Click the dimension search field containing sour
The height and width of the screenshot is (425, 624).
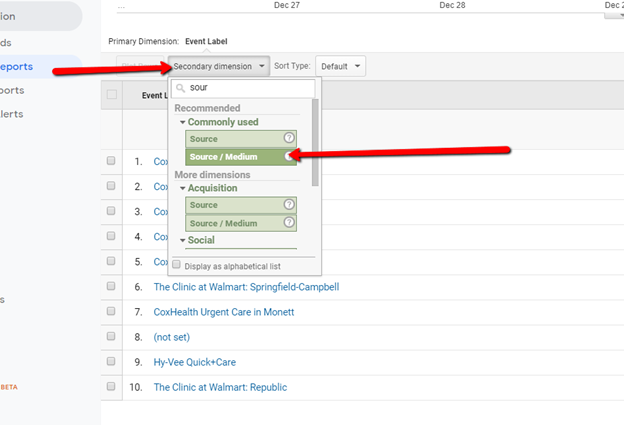pos(243,88)
